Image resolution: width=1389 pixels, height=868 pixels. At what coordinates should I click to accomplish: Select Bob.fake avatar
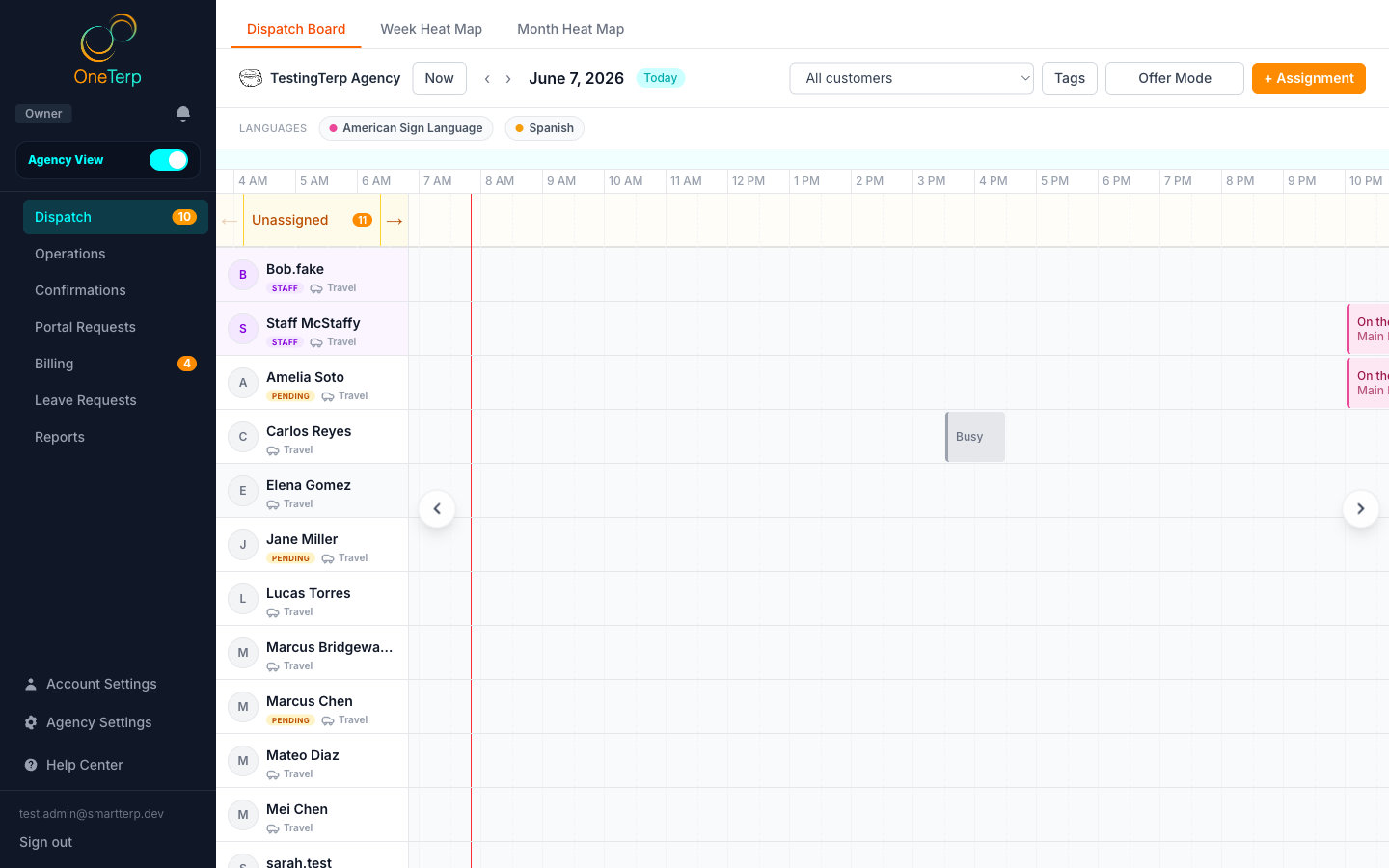243,275
